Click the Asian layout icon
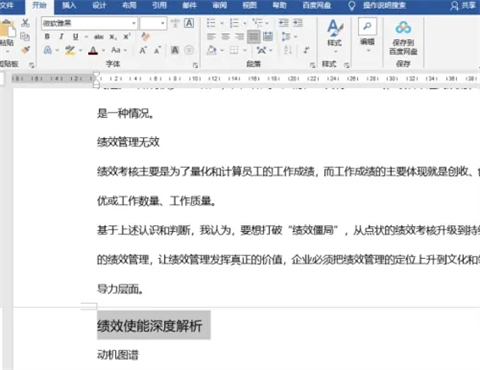 click(x=261, y=50)
